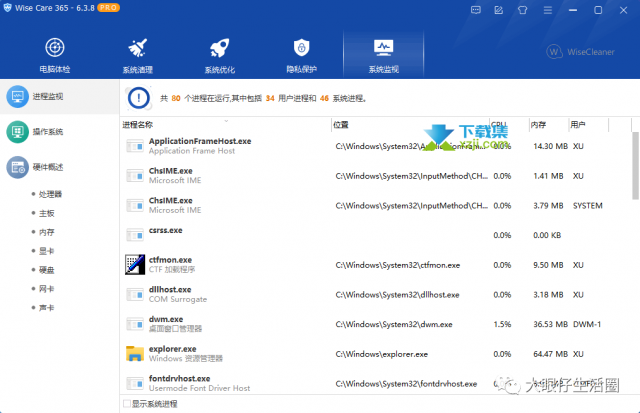Sort by 位置 location column header

341,125
